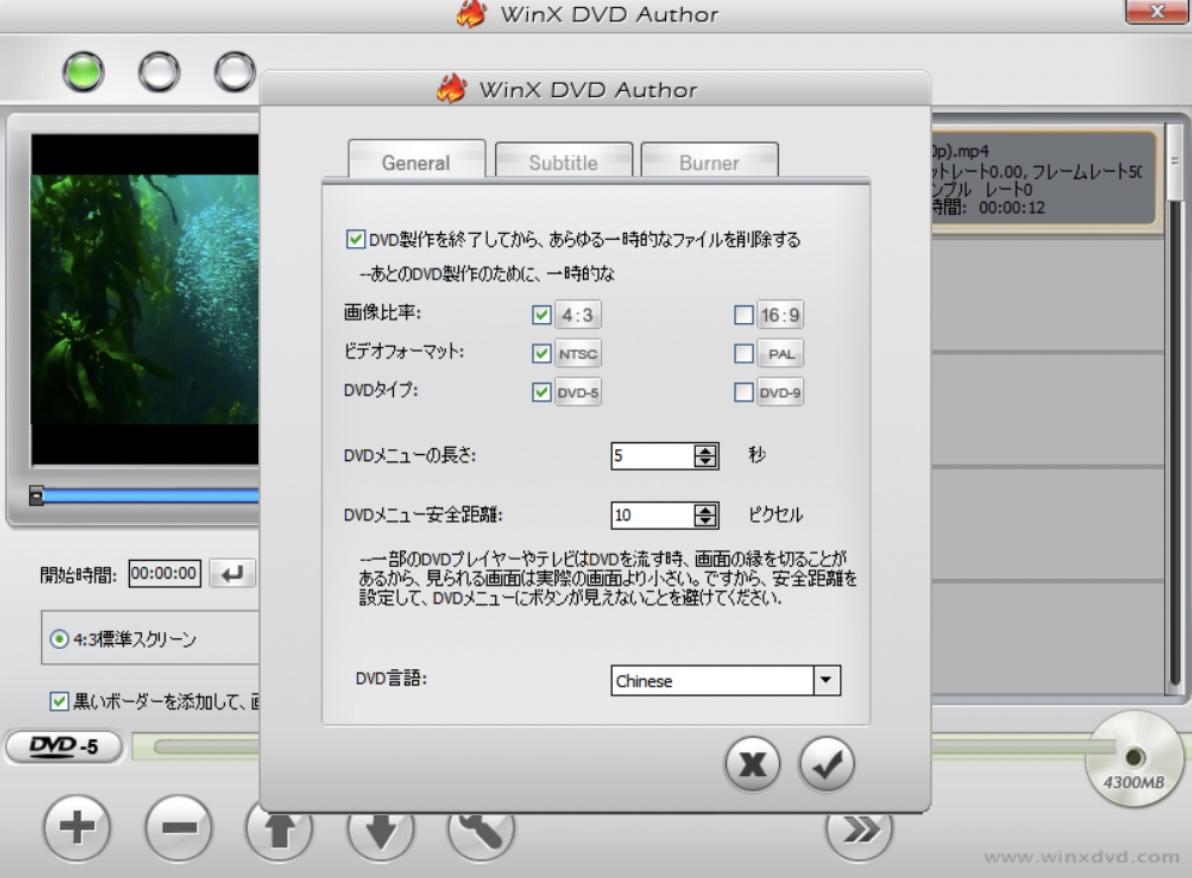Screen dimensions: 1192x878
Task: Click the PAL label button
Action: (x=780, y=353)
